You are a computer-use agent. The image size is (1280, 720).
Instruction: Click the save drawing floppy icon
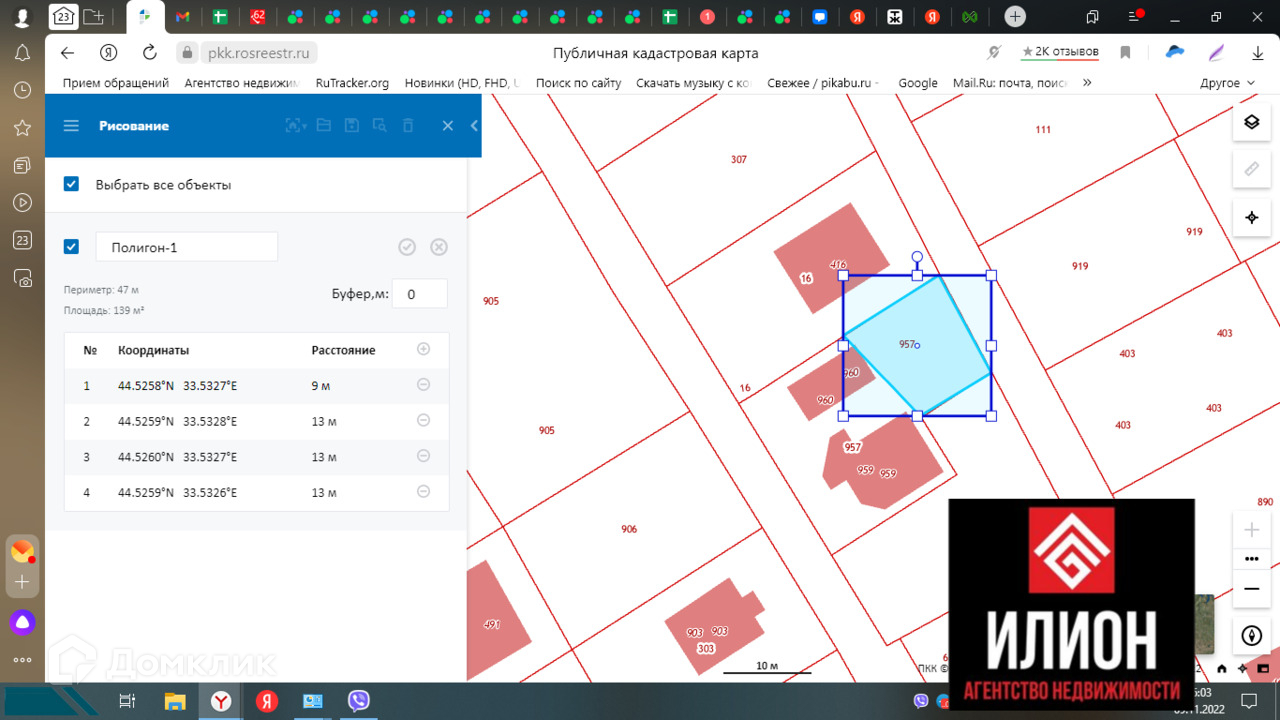click(351, 126)
